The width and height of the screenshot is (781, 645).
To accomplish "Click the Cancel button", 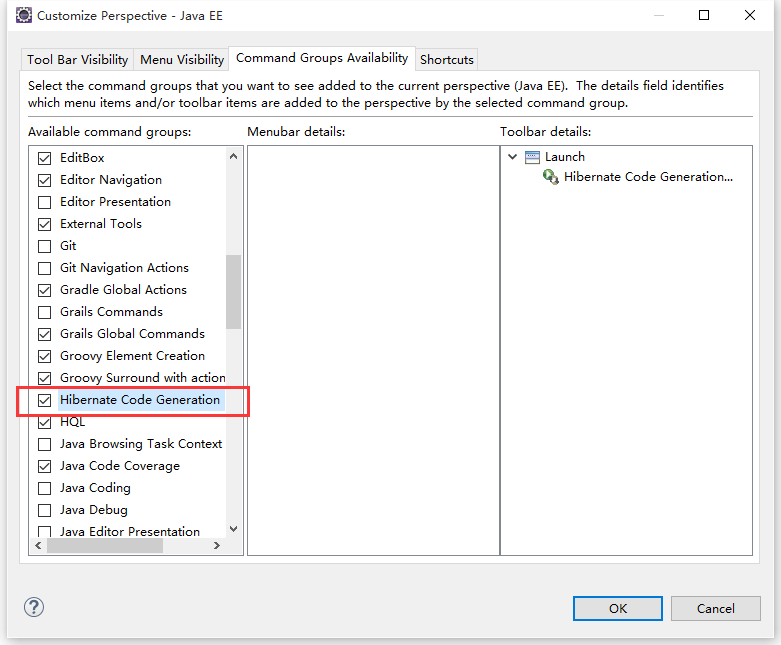I will tap(715, 608).
